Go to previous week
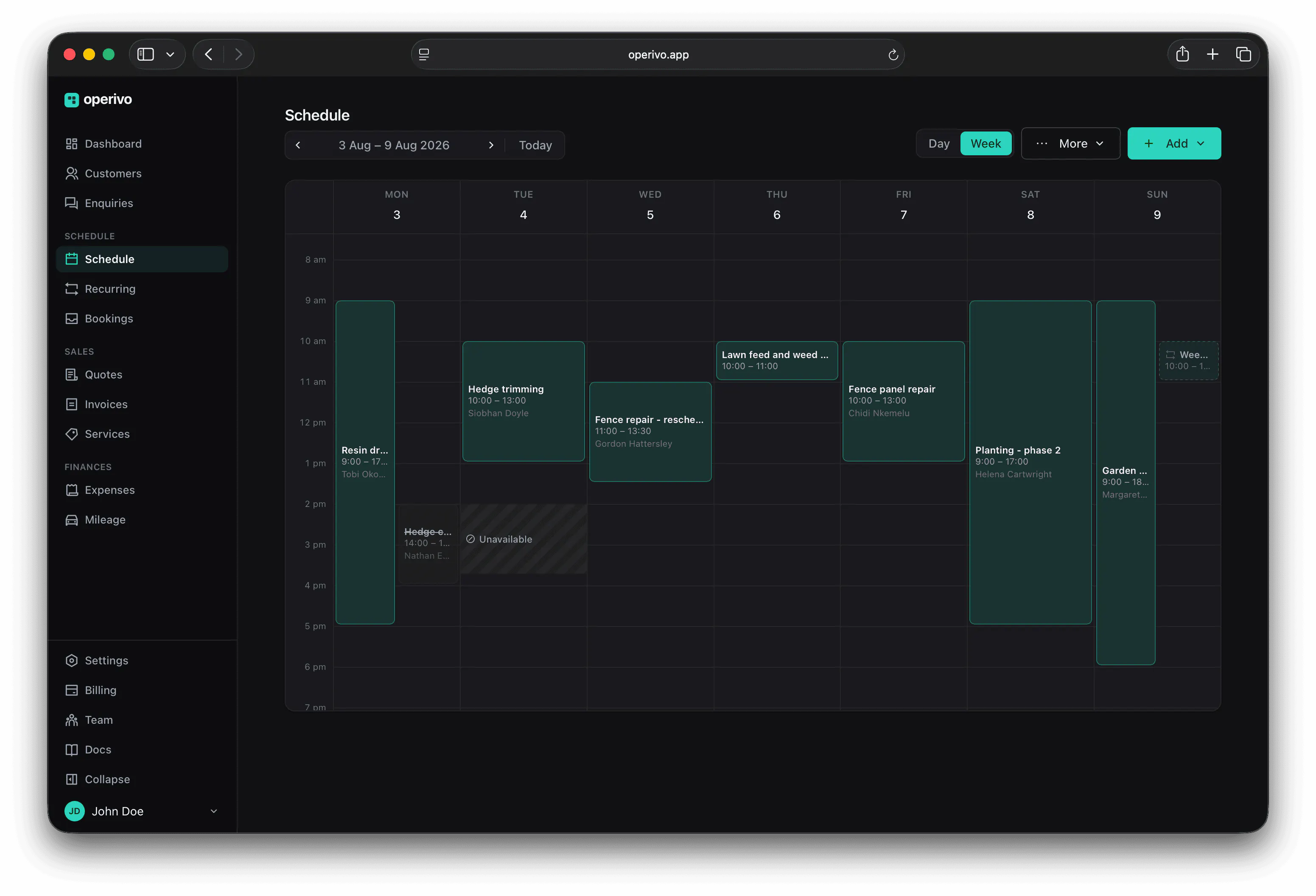Viewport: 1316px width, 896px height. [x=298, y=145]
